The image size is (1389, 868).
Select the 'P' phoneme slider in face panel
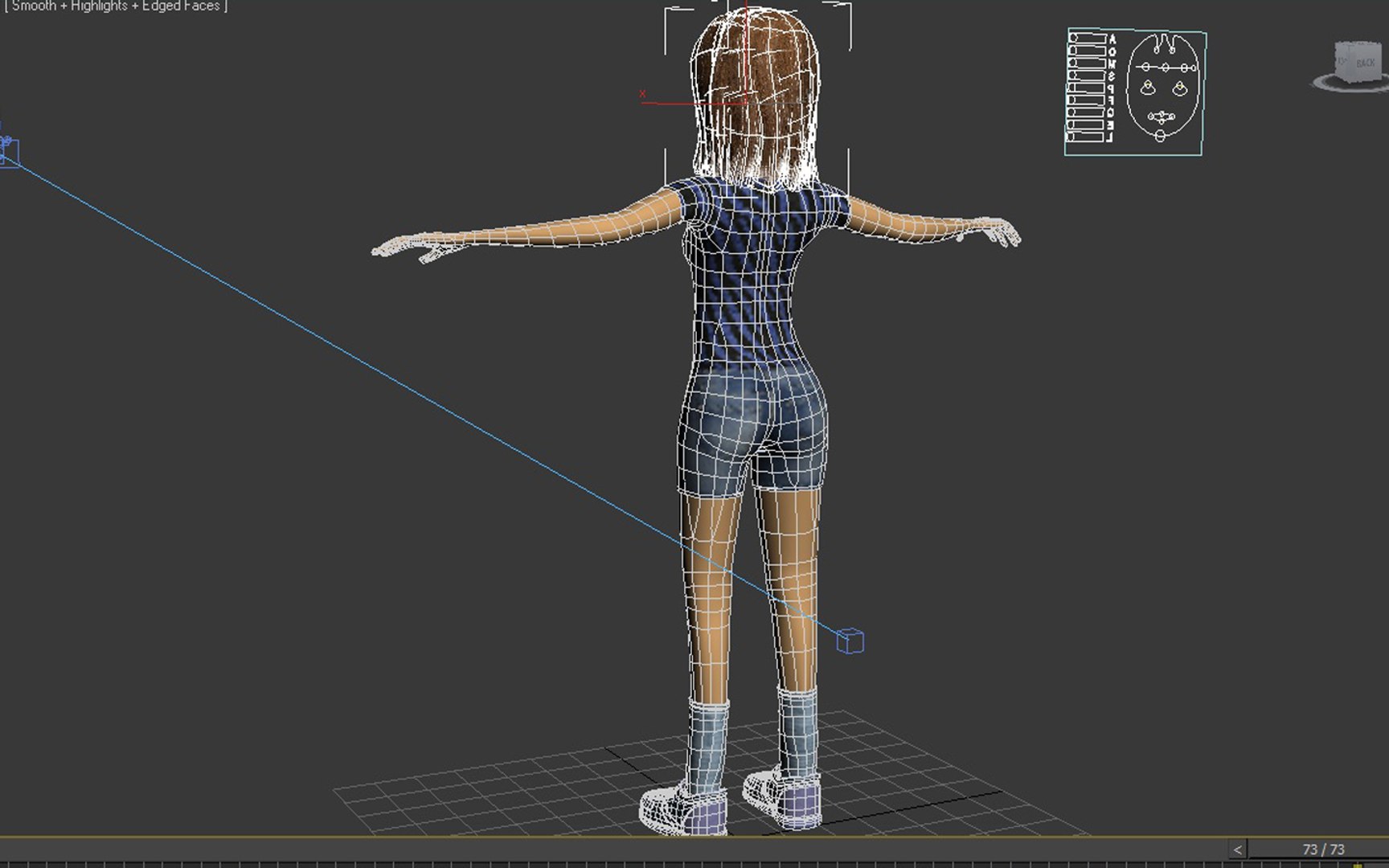tap(1087, 88)
